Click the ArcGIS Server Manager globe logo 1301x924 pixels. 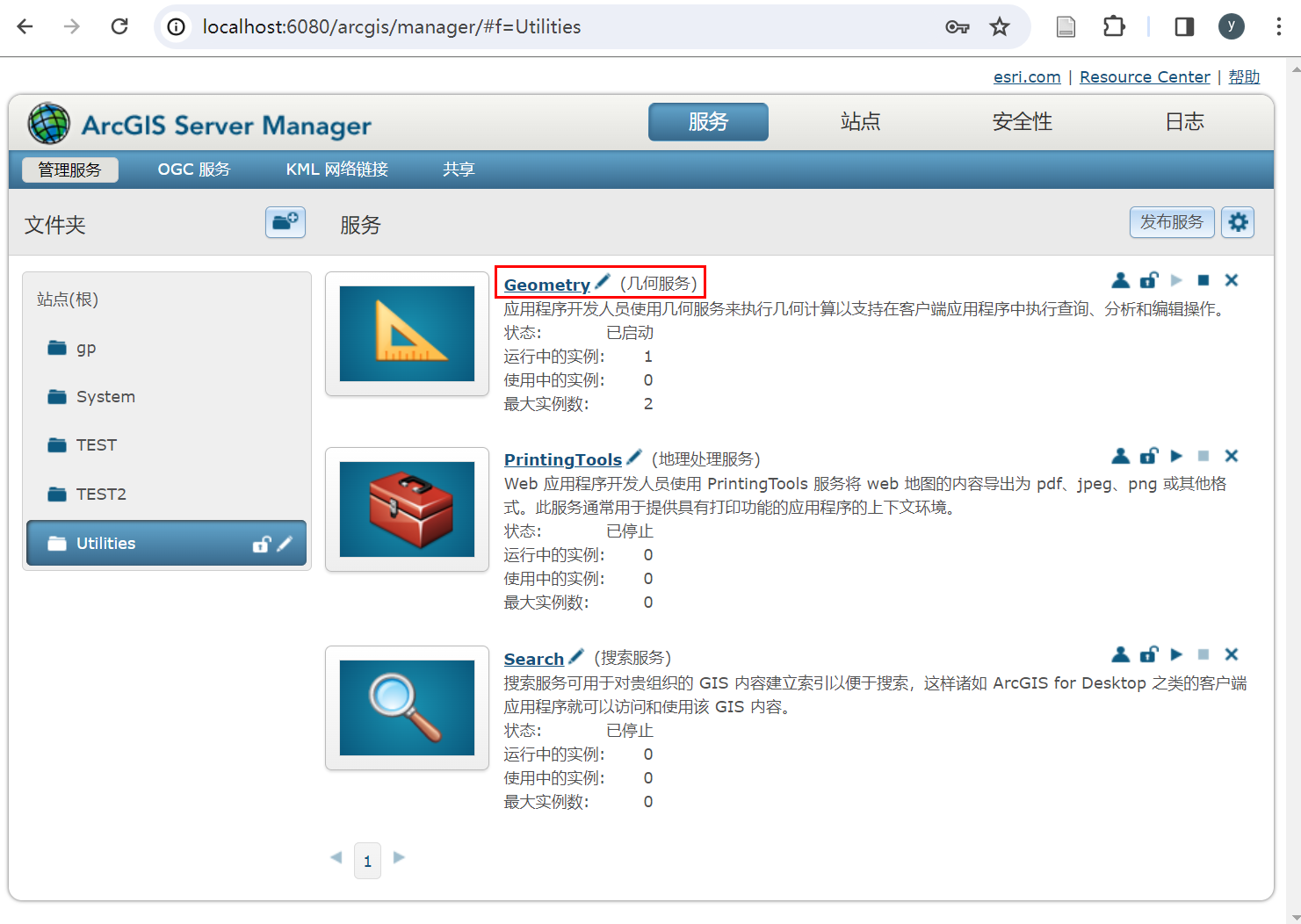[x=48, y=123]
